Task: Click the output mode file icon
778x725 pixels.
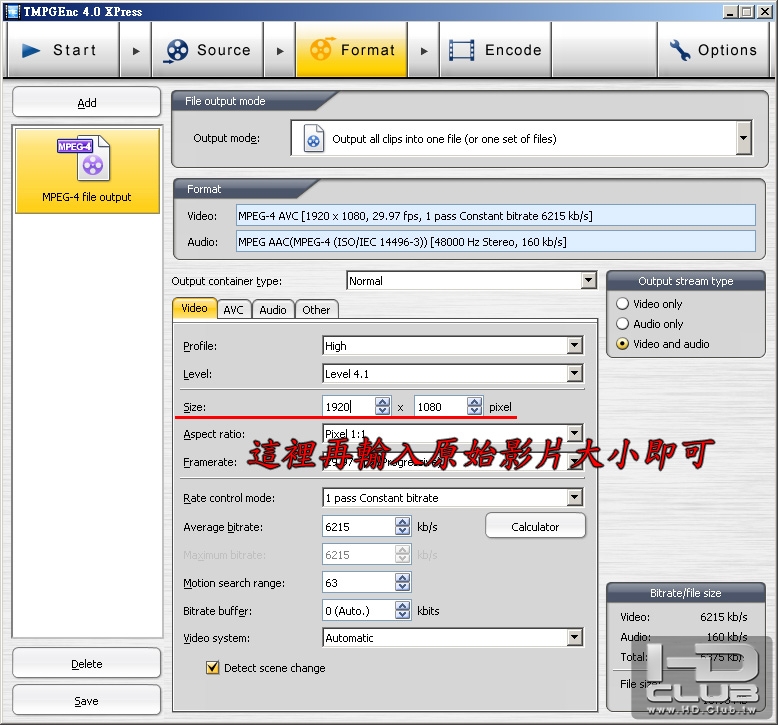Action: [x=314, y=138]
